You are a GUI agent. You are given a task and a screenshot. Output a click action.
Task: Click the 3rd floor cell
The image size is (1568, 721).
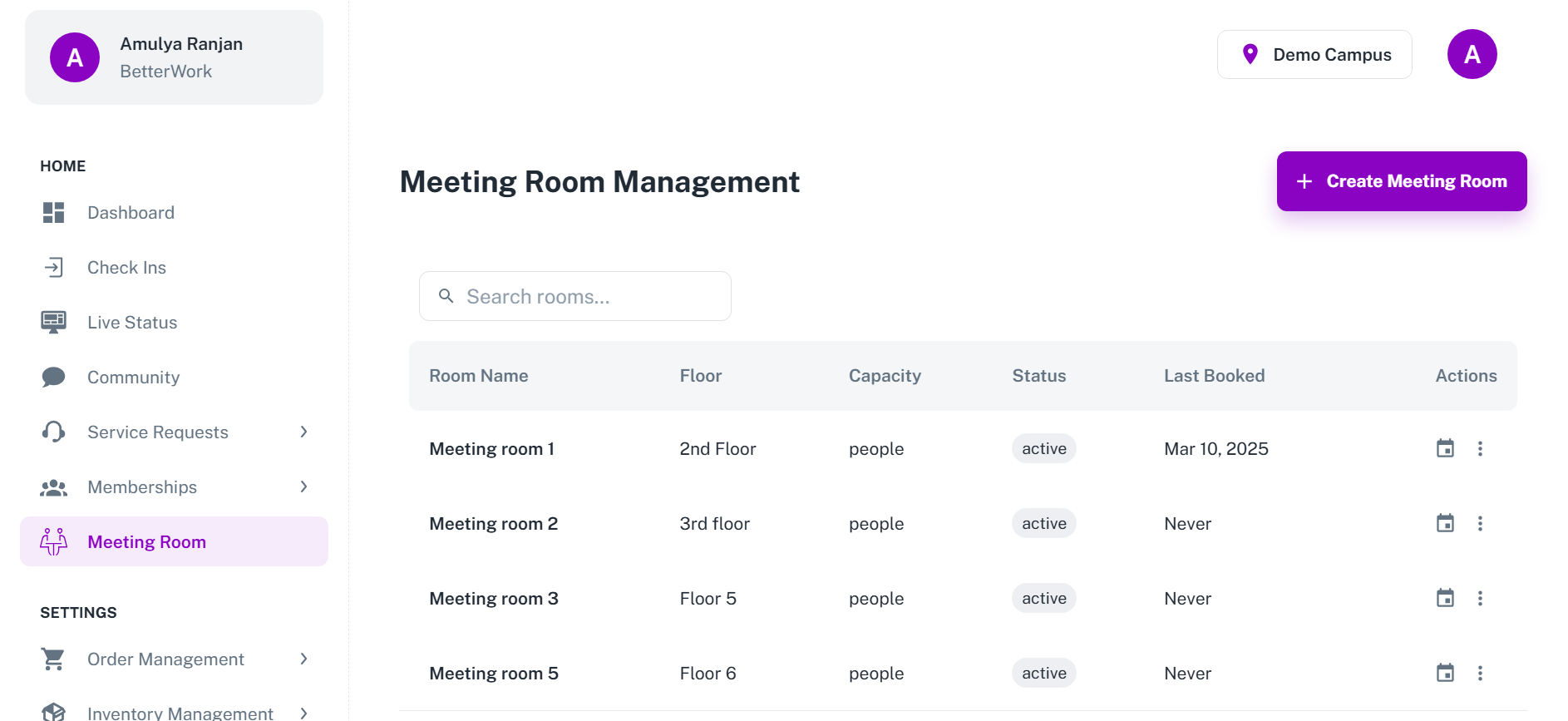point(715,524)
